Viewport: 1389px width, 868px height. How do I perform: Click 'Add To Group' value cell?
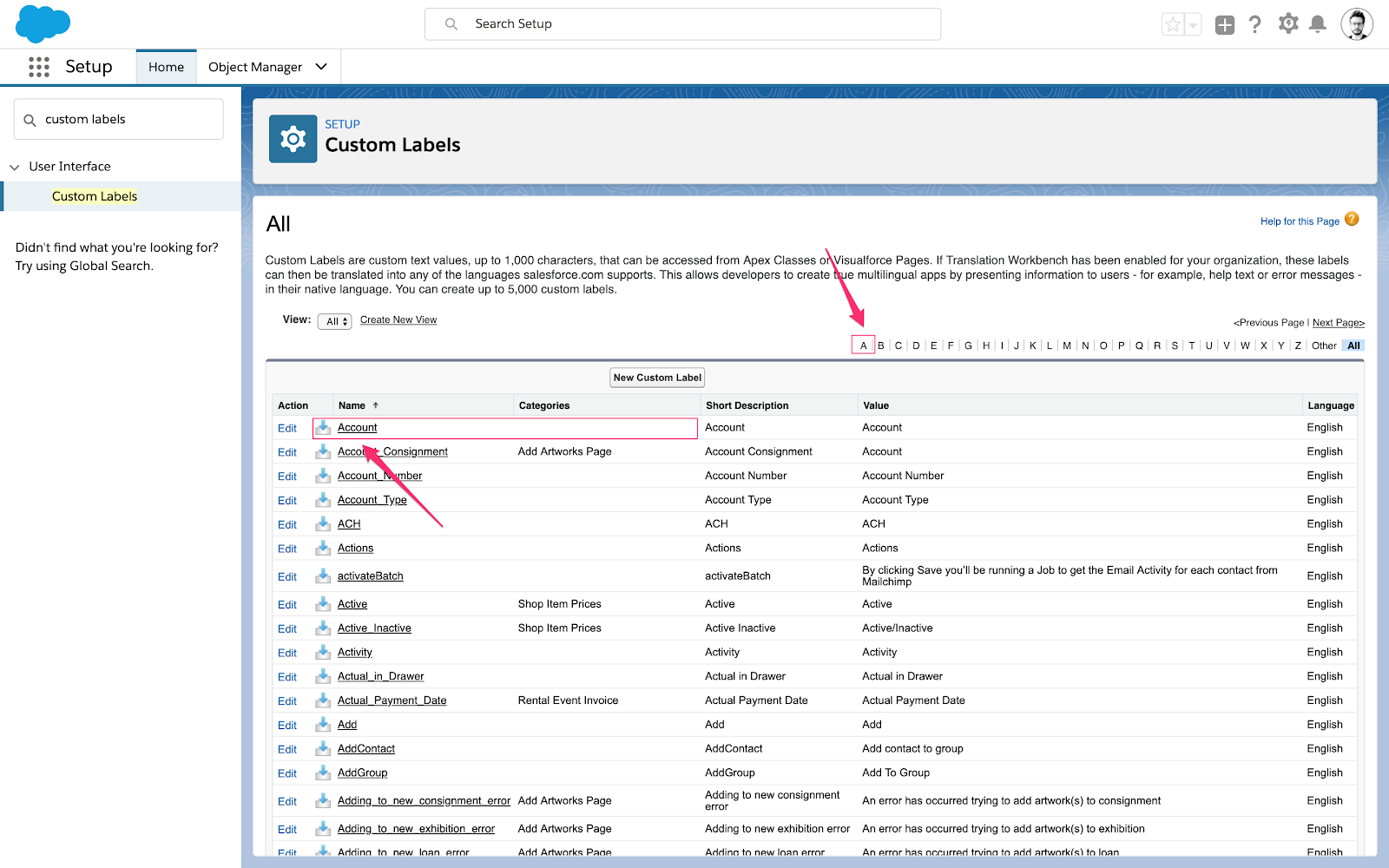pyautogui.click(x=895, y=773)
